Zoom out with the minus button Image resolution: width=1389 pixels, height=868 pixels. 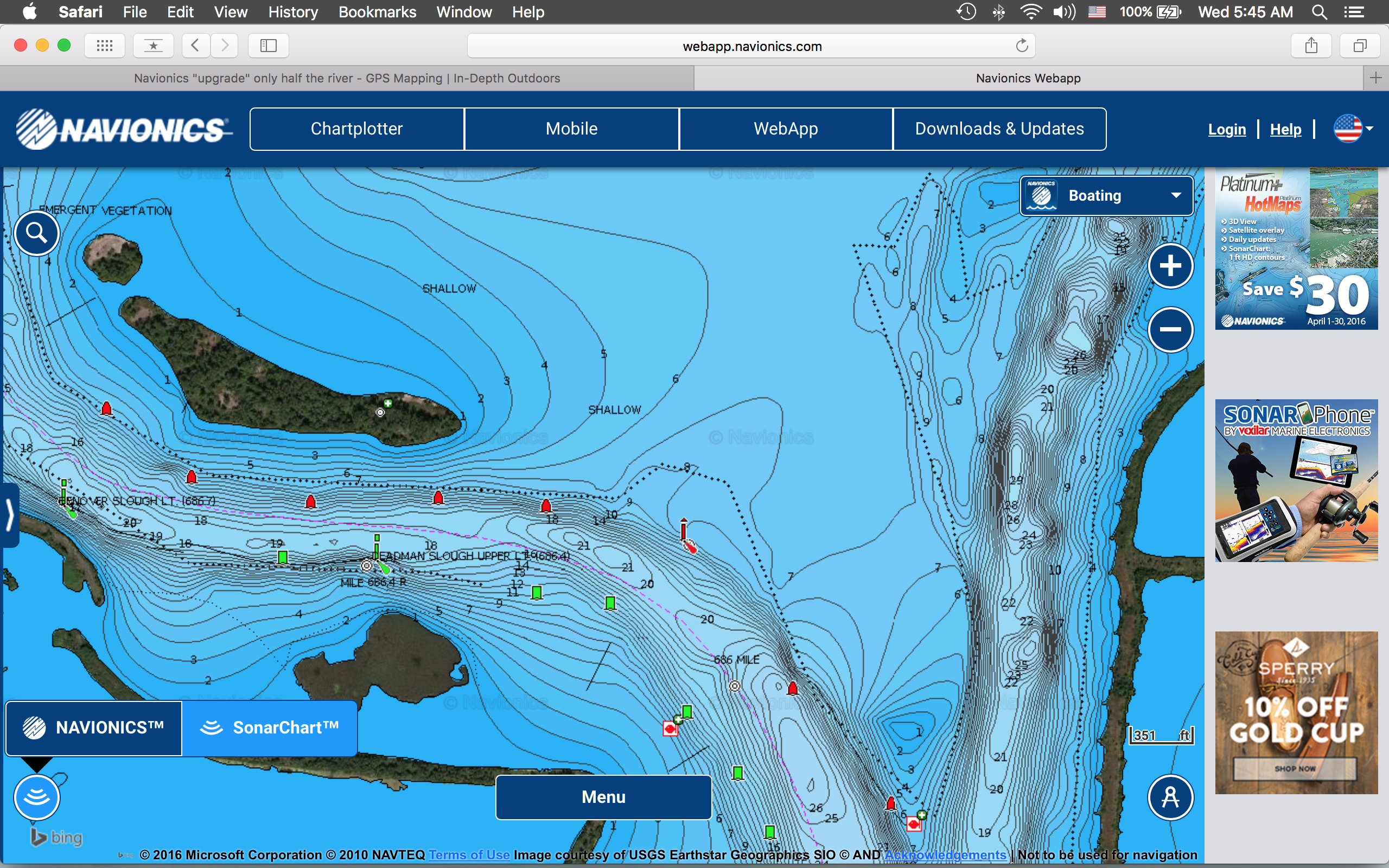(x=1170, y=329)
